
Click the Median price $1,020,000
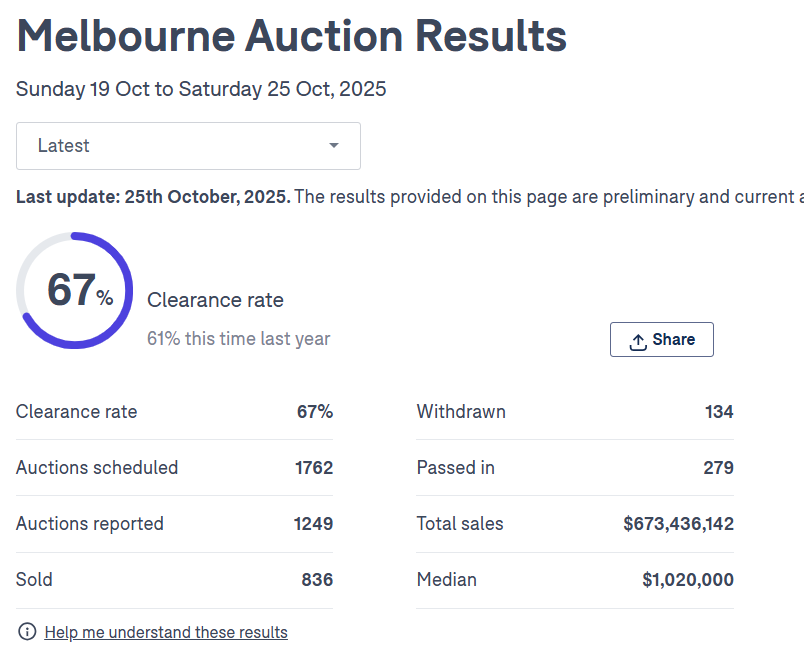[688, 580]
